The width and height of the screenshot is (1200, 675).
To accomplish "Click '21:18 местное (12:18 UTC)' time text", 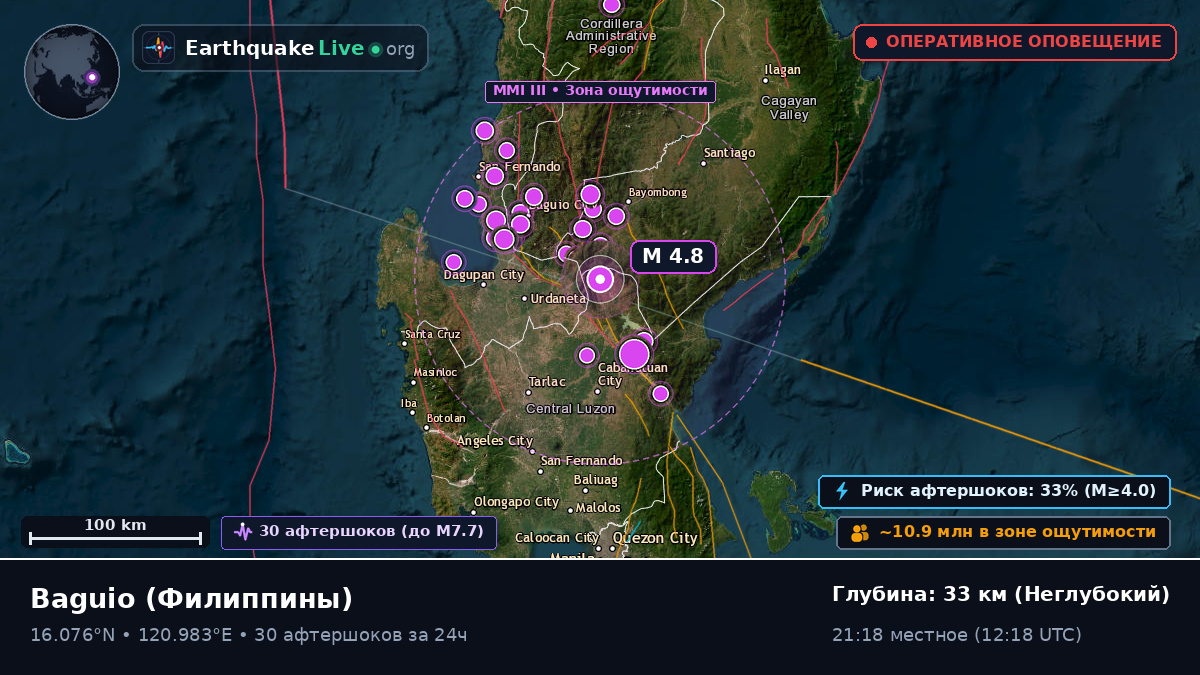I will point(957,635).
